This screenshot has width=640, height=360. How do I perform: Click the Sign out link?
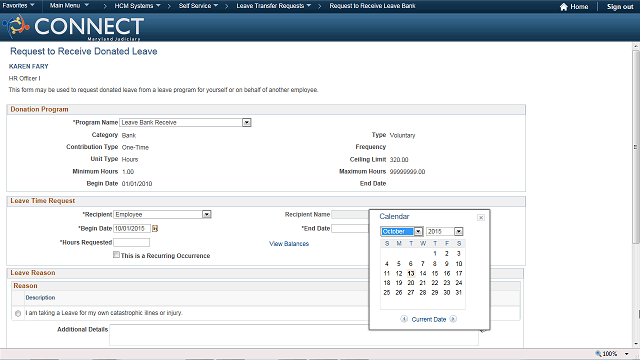coord(620,7)
